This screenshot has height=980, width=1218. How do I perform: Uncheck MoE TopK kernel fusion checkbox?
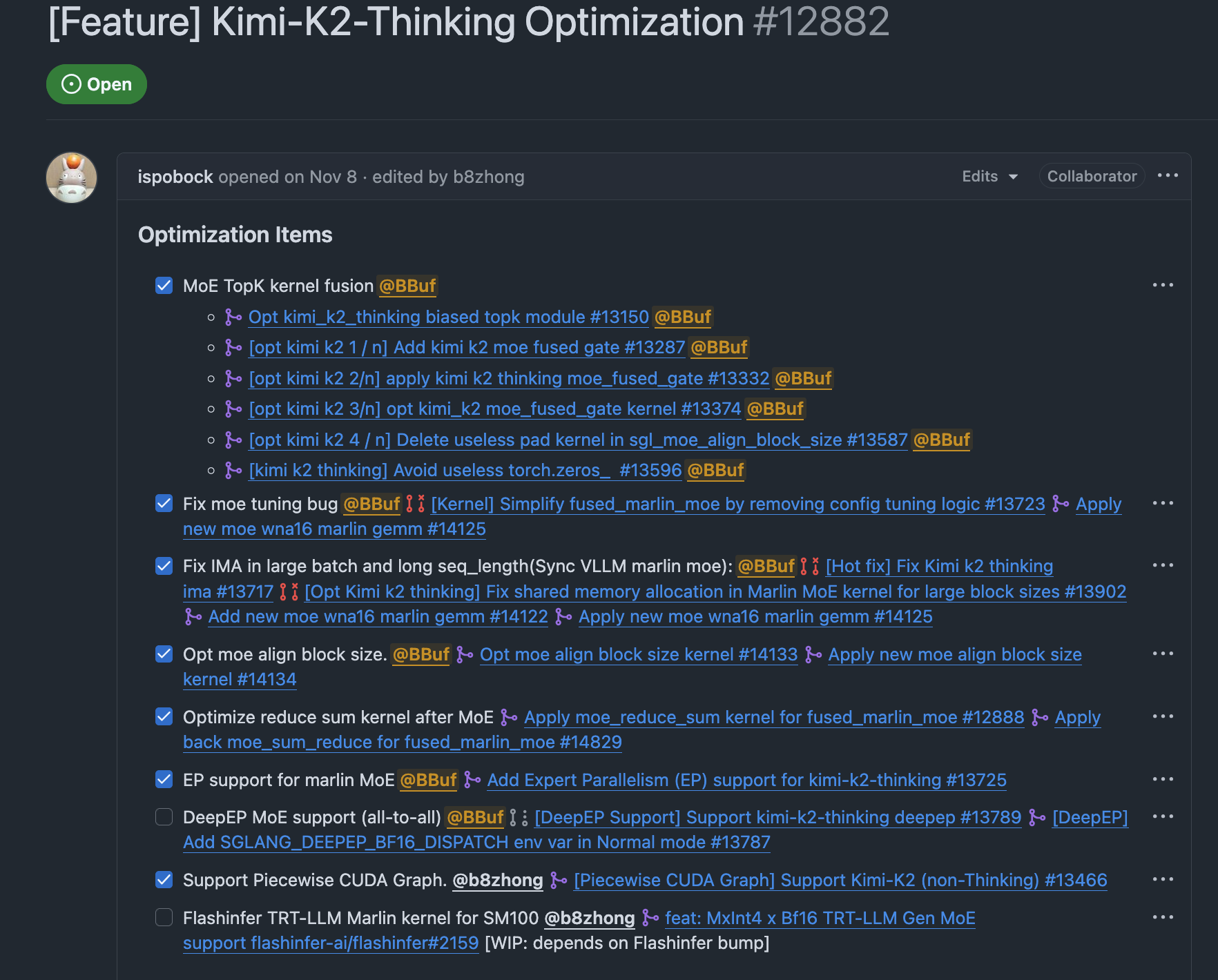(164, 285)
